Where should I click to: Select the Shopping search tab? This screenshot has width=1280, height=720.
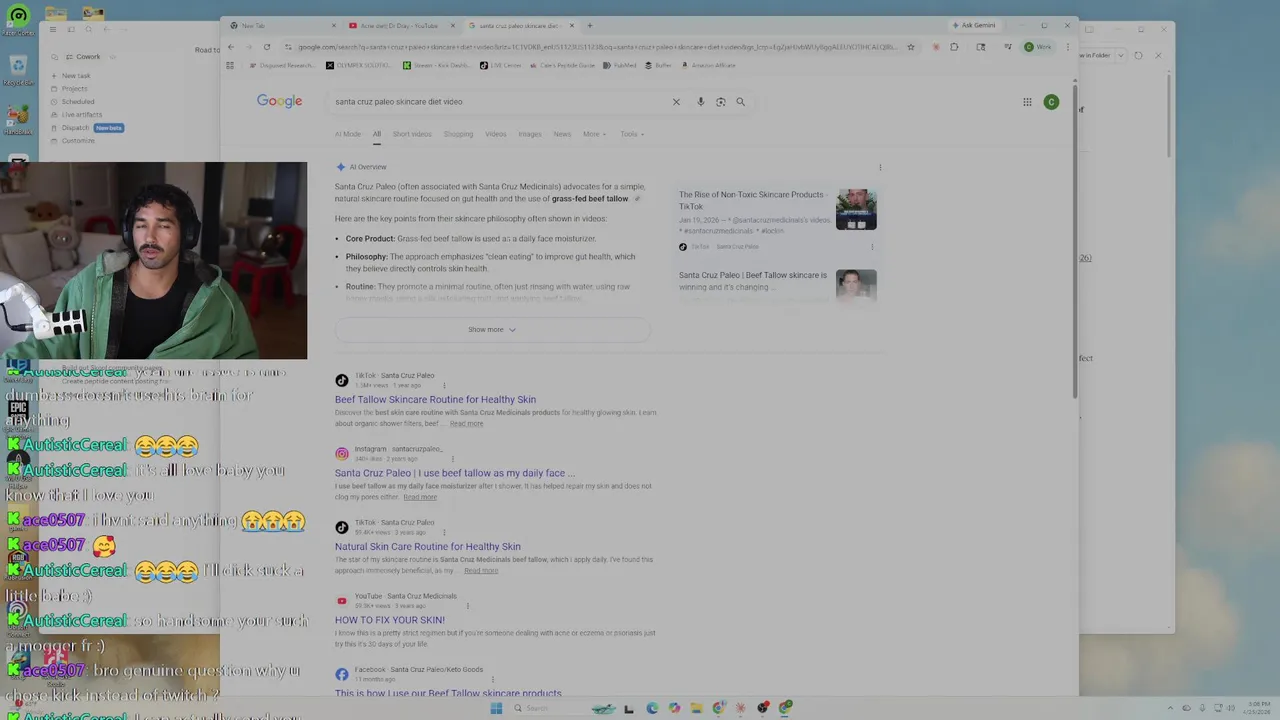pyautogui.click(x=458, y=134)
